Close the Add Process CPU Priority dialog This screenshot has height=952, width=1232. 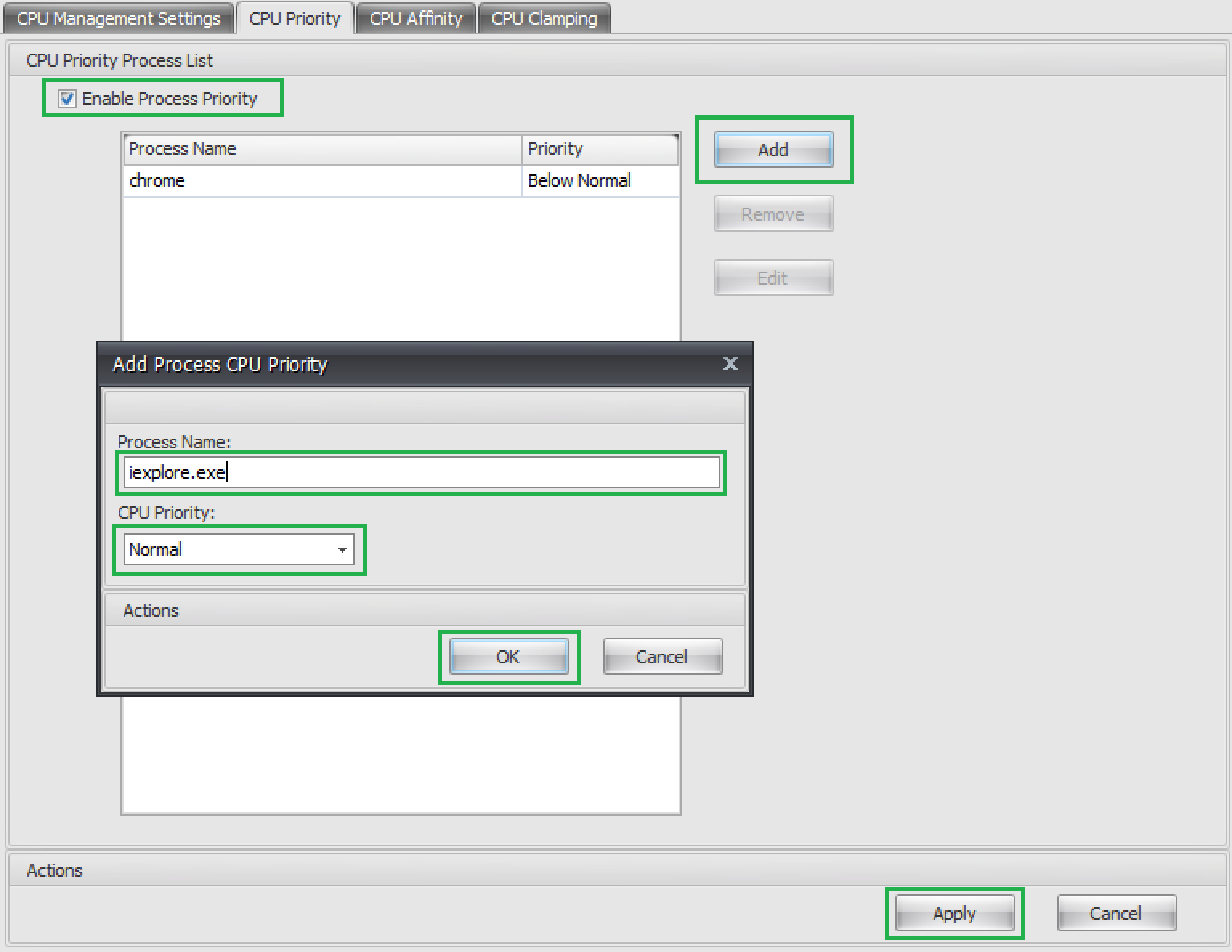coord(730,363)
